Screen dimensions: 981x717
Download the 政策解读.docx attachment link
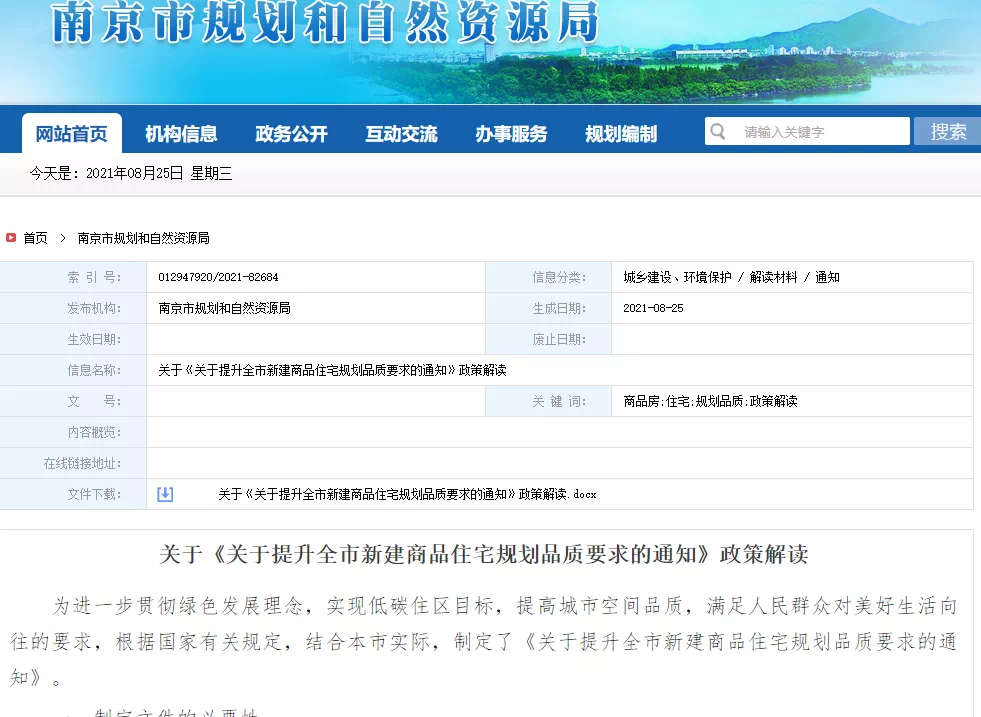407,494
